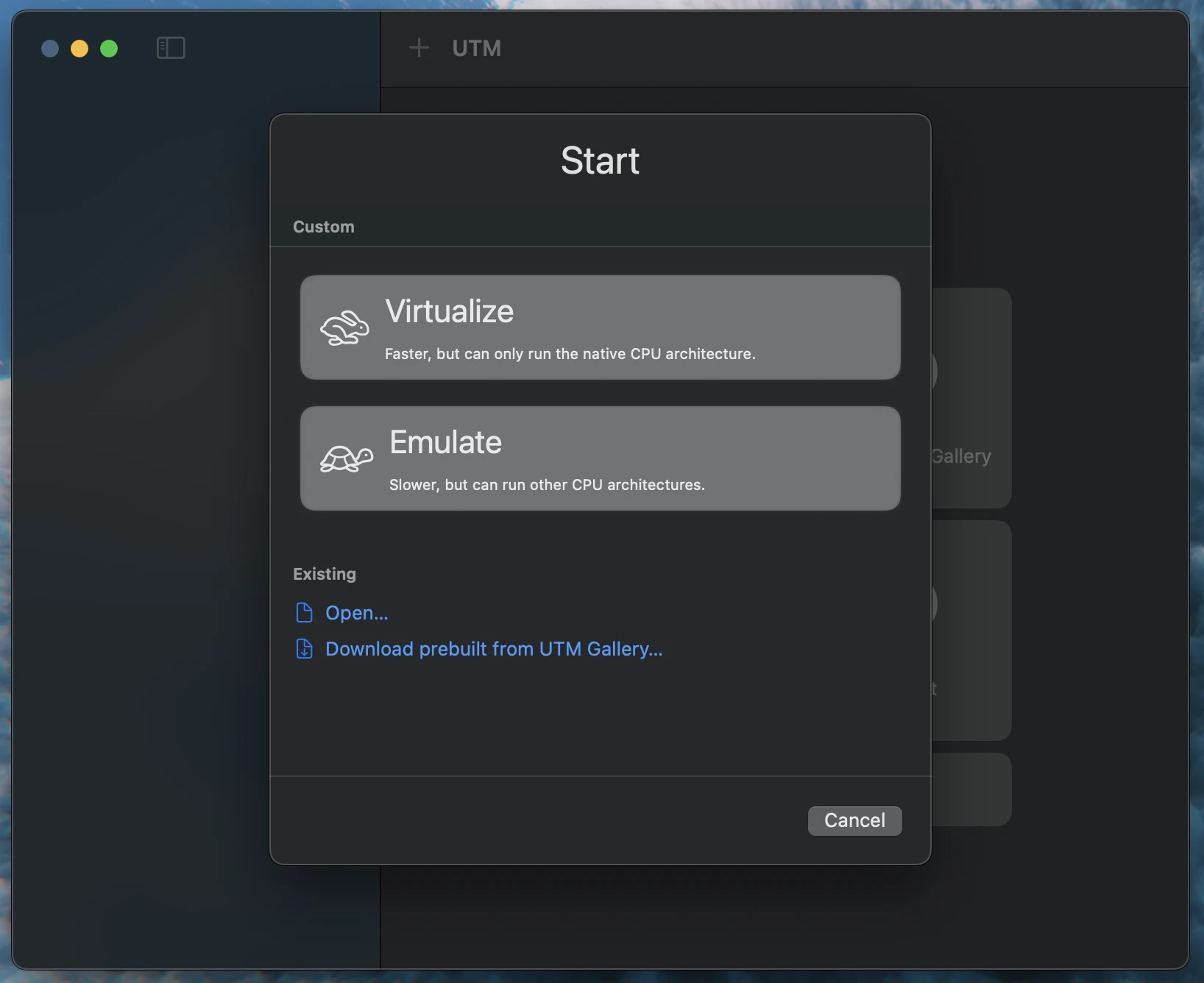1204x983 pixels.
Task: Click the plus icon to add a VM
Action: [x=419, y=48]
